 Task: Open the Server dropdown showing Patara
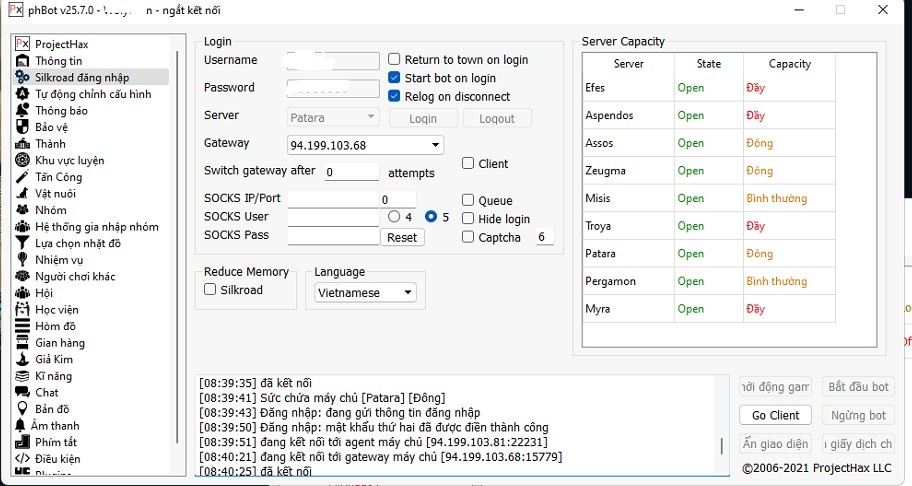click(x=333, y=118)
